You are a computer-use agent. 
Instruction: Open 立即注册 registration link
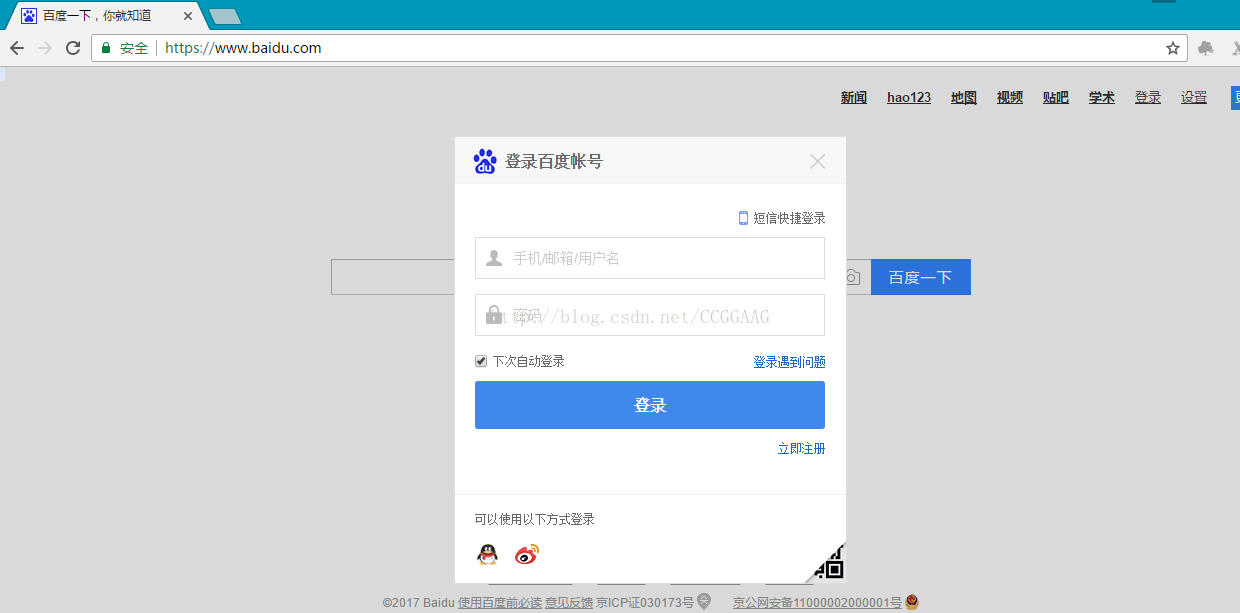(801, 449)
